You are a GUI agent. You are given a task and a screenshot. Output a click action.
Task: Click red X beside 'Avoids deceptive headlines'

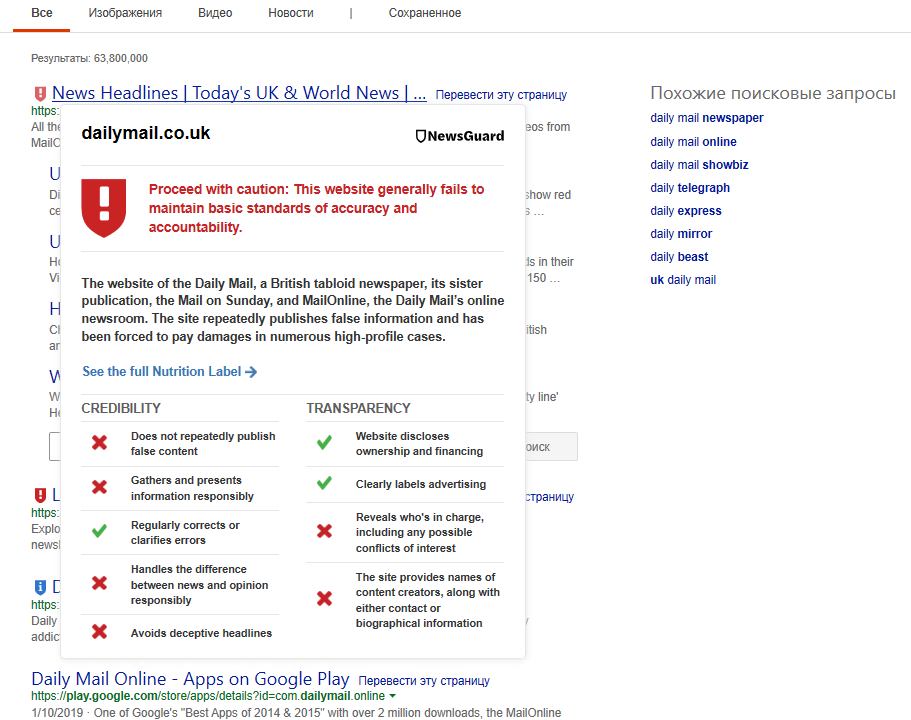(99, 632)
